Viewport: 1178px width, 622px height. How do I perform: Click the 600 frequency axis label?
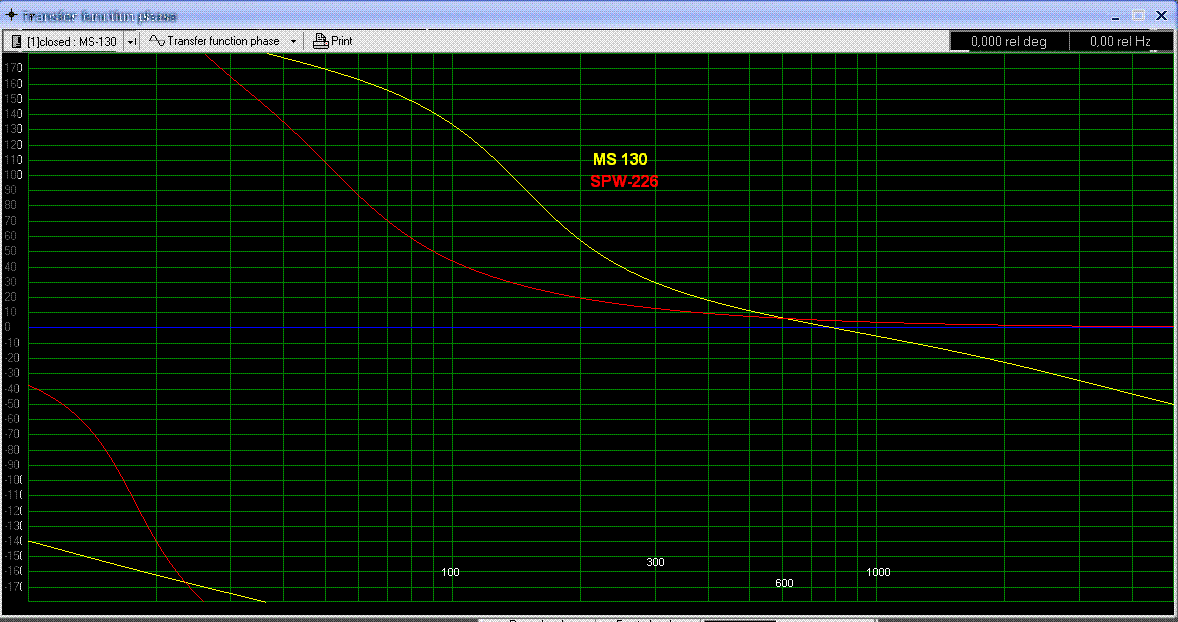(784, 584)
